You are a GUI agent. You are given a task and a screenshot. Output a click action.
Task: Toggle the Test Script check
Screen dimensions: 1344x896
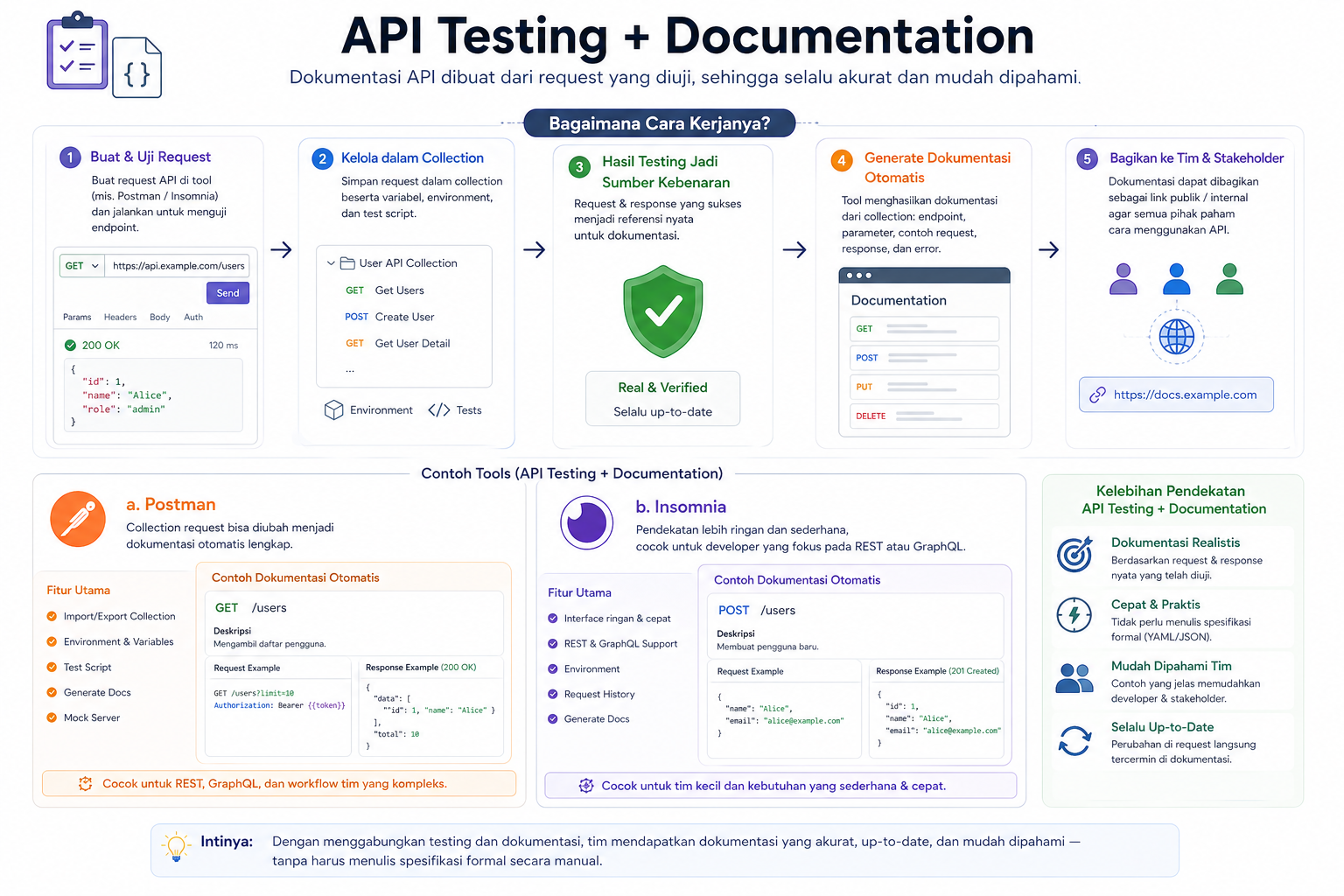click(x=52, y=668)
